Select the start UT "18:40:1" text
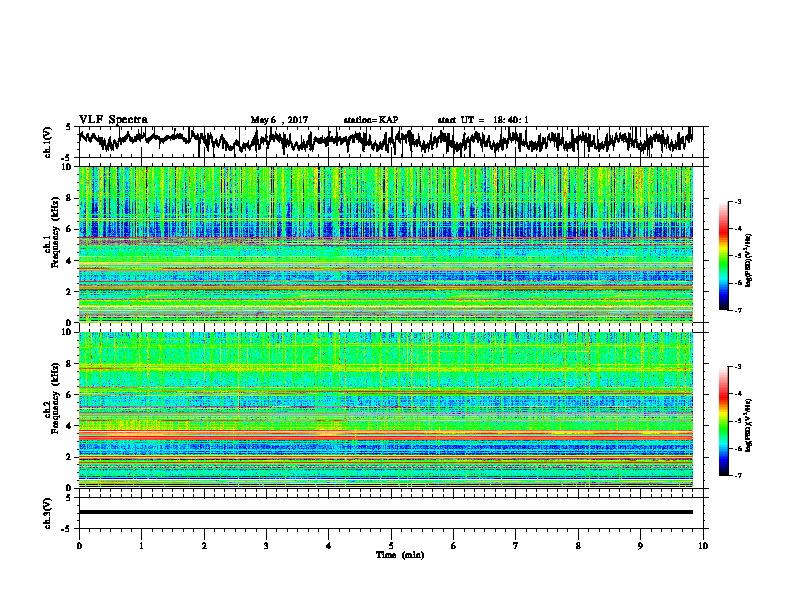792x612 pixels. [x=511, y=120]
